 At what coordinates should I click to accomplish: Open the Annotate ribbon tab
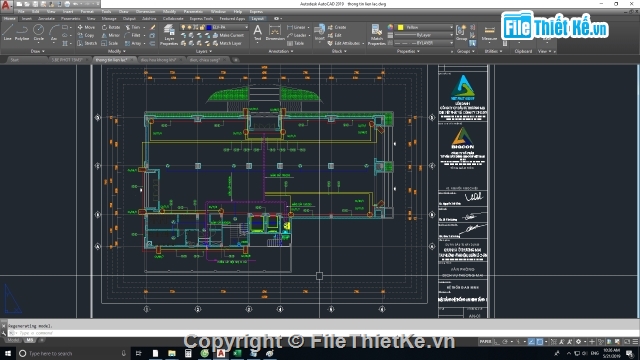click(47, 18)
